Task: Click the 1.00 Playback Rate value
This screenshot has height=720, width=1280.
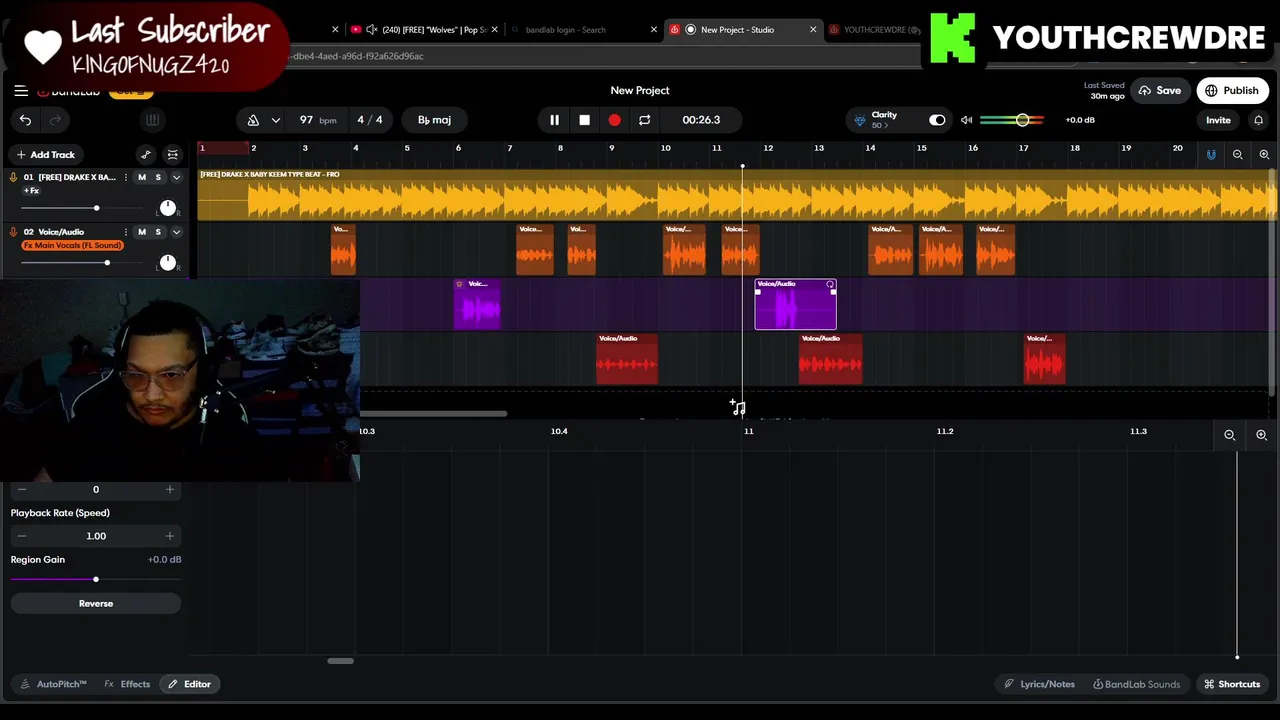Action: pos(96,536)
